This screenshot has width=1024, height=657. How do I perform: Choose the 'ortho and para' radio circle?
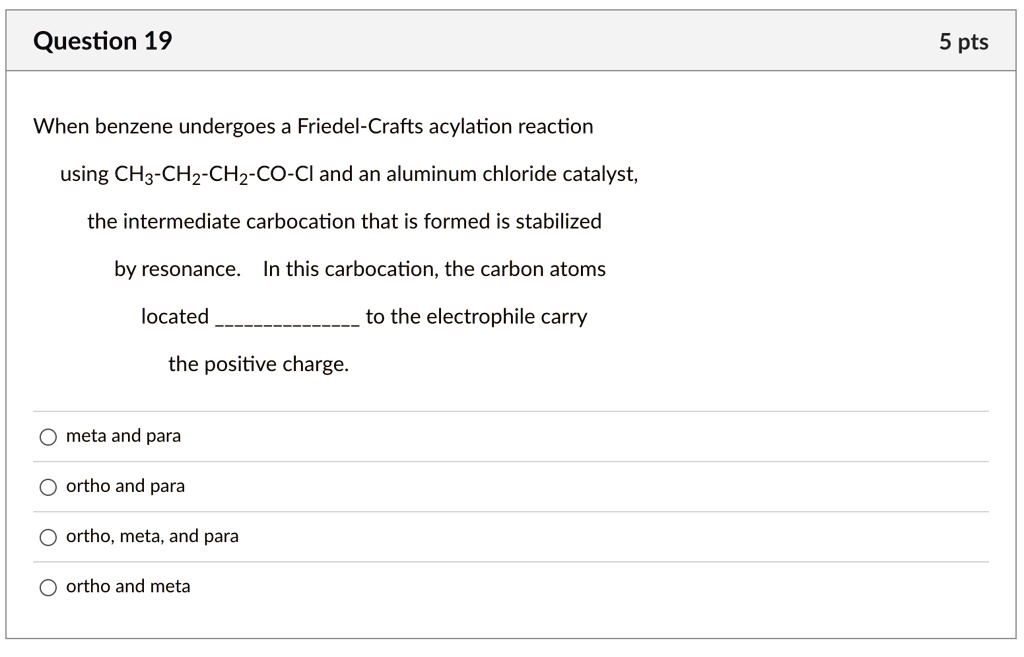(x=48, y=487)
